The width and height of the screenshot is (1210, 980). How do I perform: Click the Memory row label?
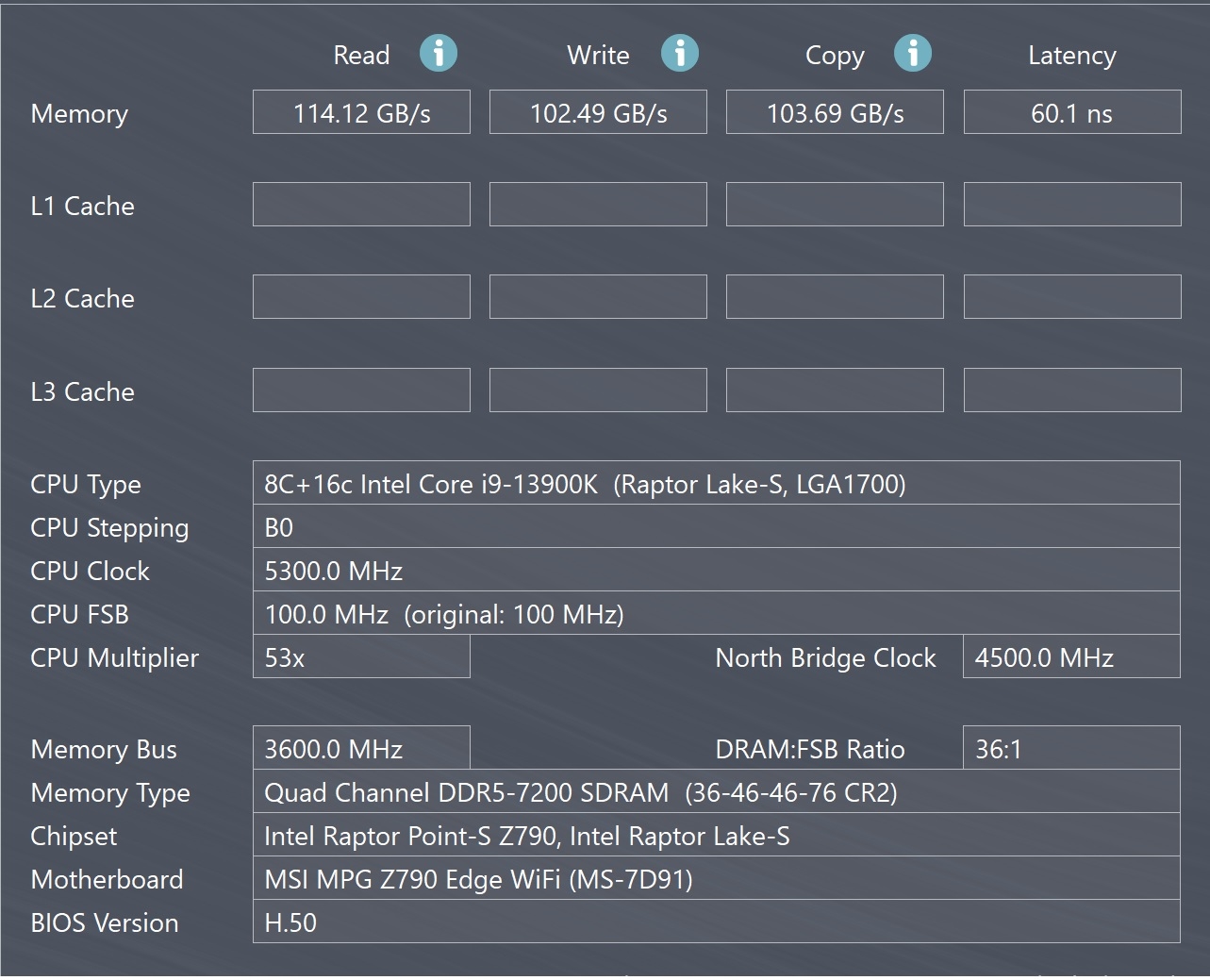[79, 114]
